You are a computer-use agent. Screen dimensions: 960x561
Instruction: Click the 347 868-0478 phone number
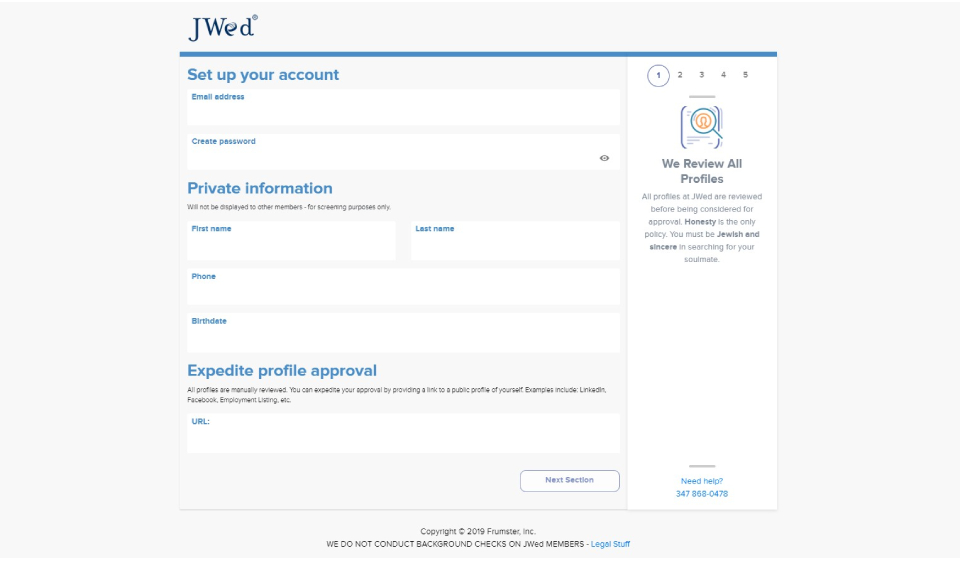pyautogui.click(x=702, y=494)
